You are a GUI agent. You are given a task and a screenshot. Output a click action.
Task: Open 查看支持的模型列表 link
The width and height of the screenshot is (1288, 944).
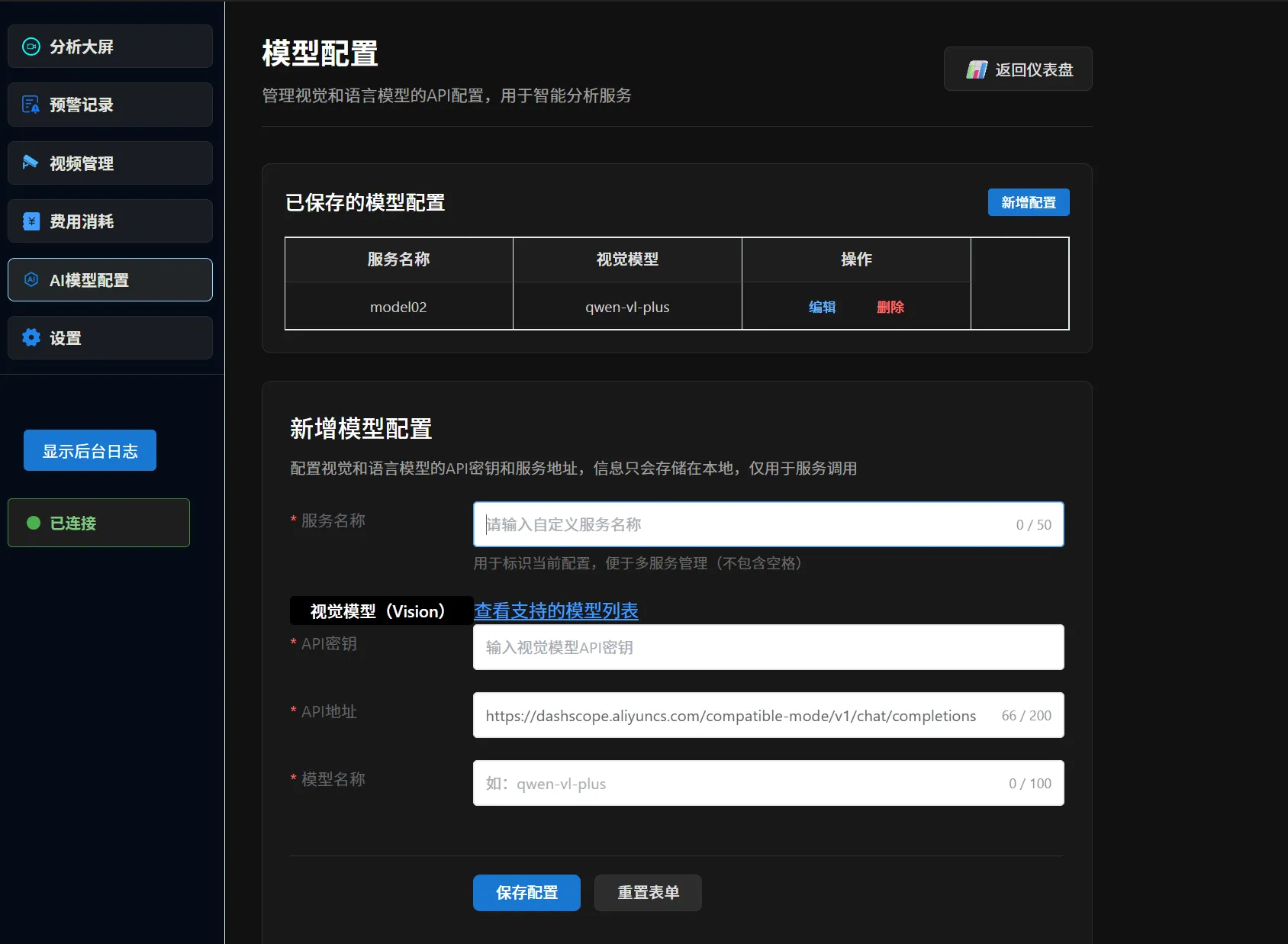555,611
